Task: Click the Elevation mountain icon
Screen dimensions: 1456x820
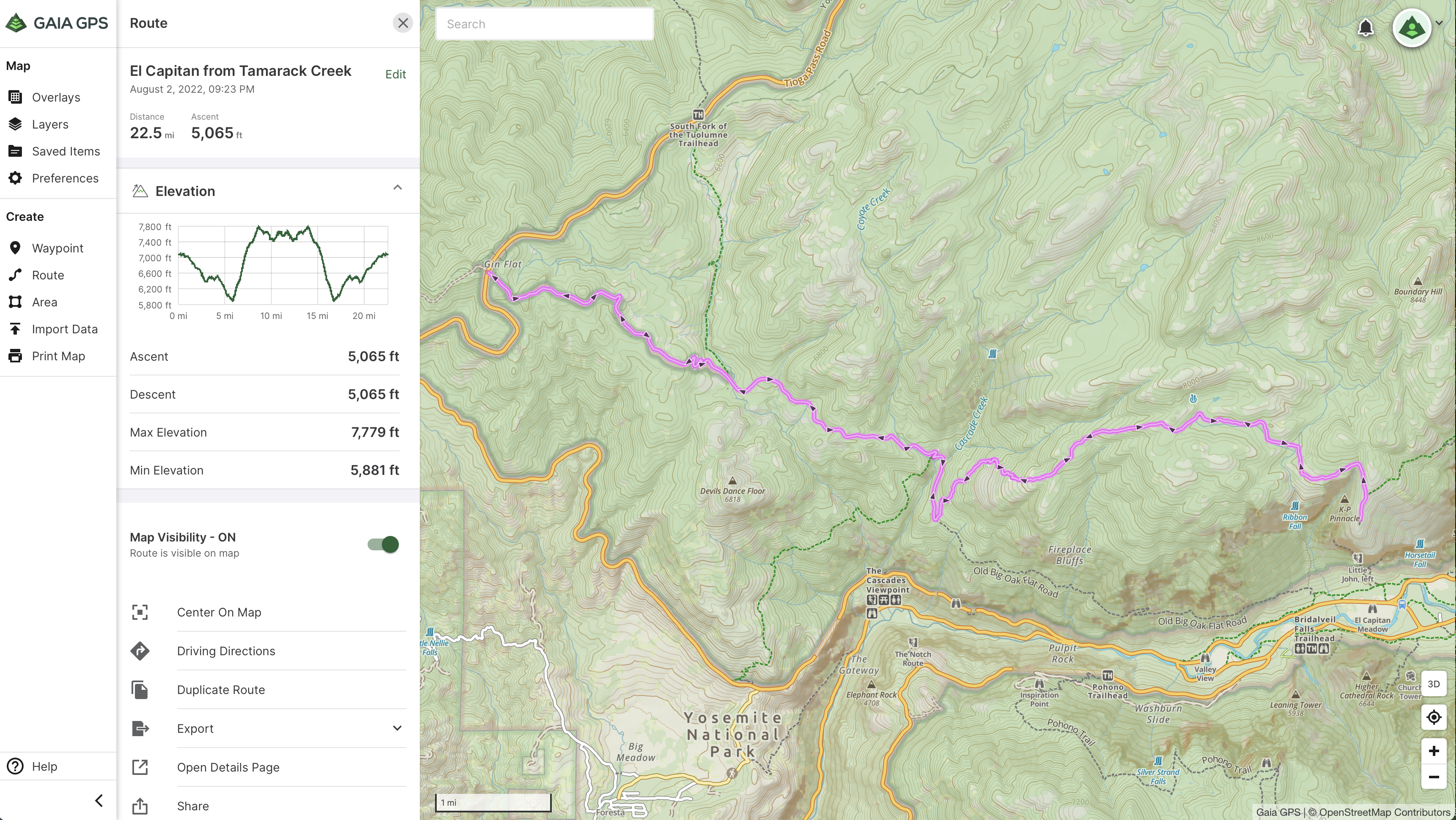Action: tap(140, 191)
